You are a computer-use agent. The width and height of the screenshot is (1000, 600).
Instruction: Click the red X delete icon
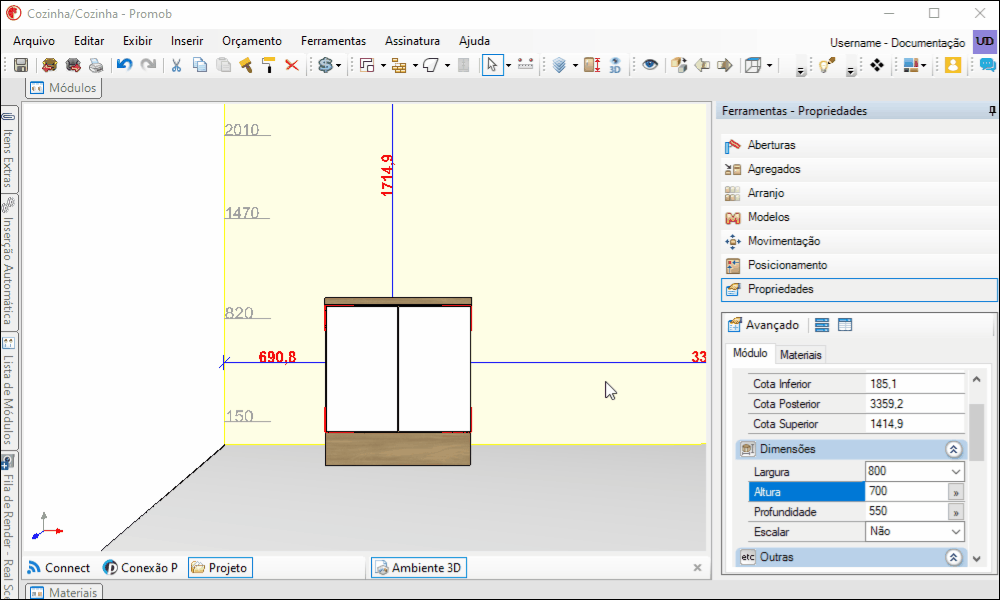point(292,65)
